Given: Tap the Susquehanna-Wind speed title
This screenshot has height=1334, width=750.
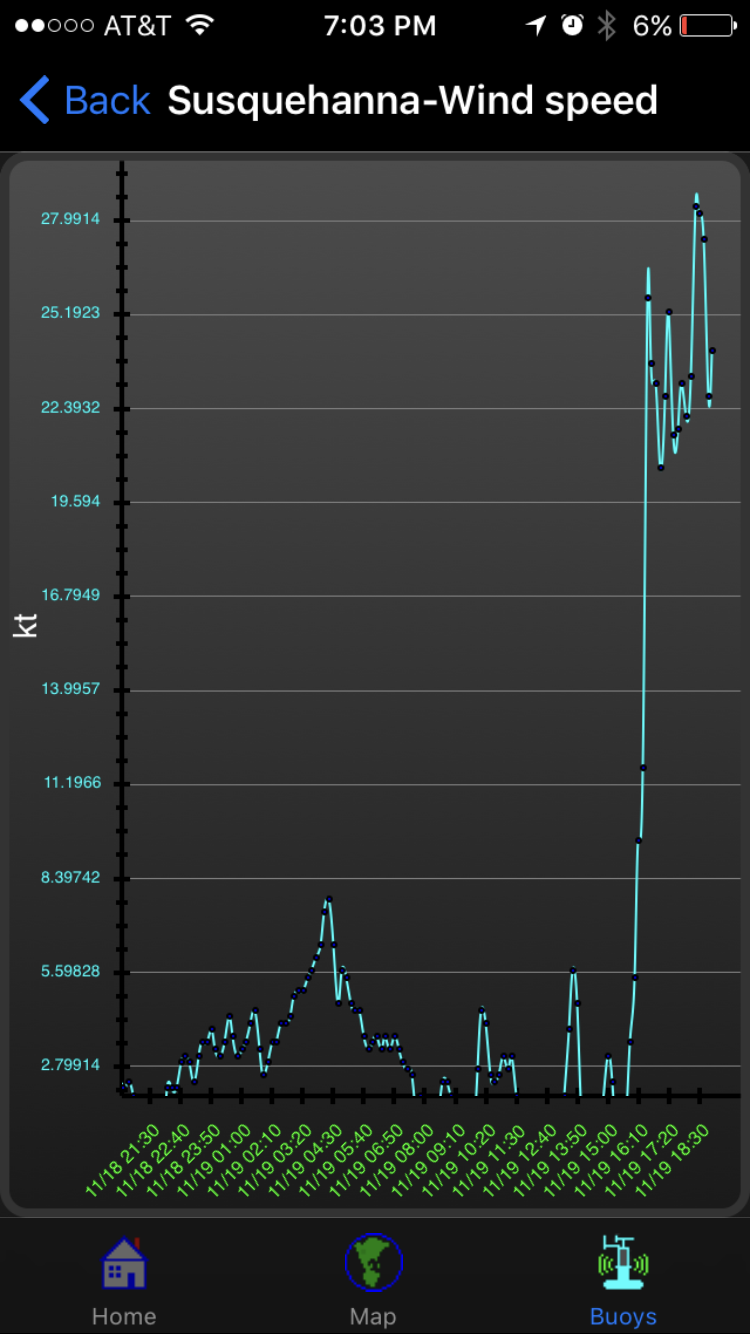Looking at the screenshot, I should click(412, 101).
